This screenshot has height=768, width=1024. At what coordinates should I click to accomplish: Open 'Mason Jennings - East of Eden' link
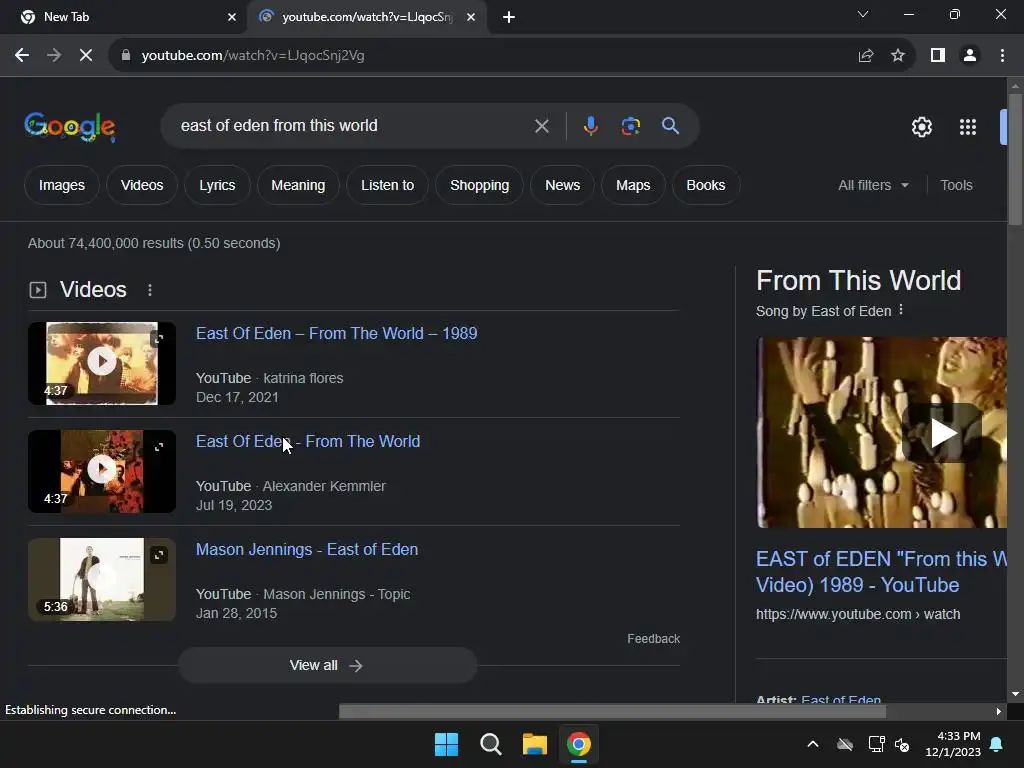(307, 549)
